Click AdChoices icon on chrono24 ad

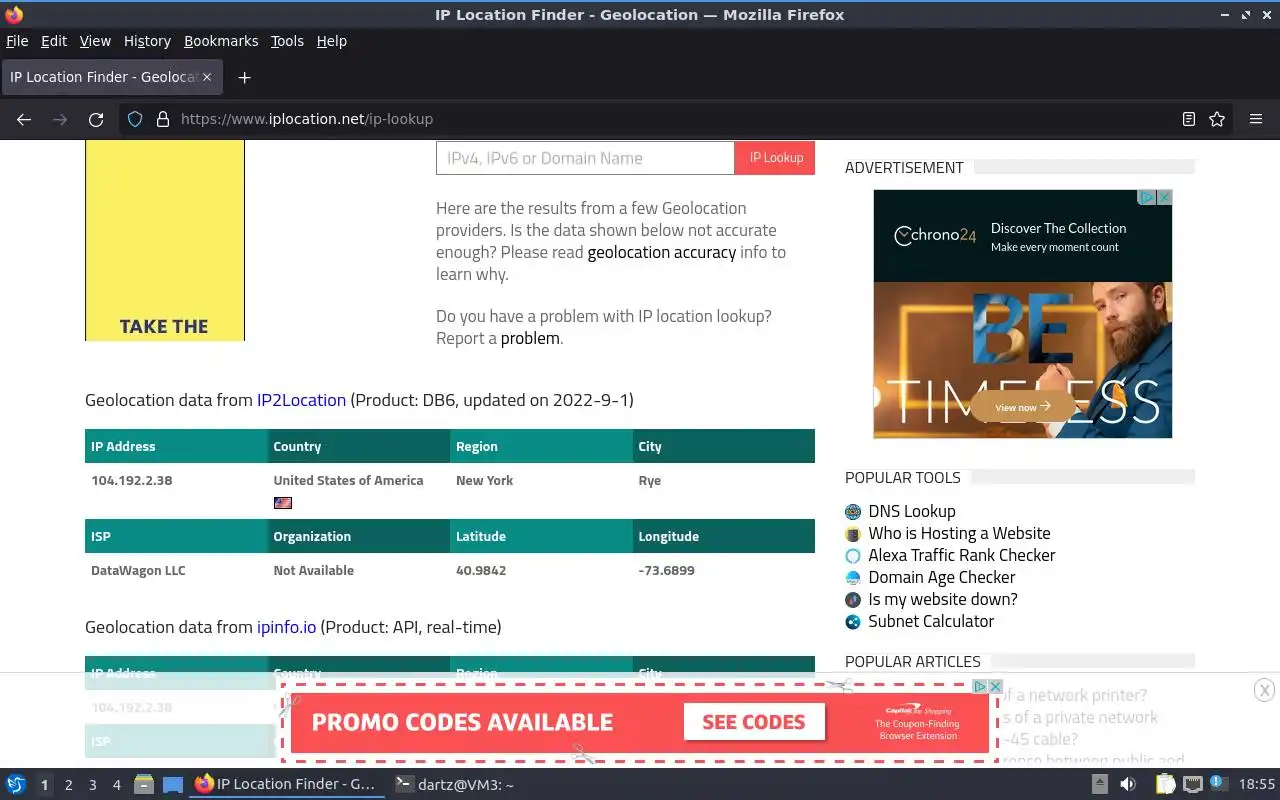pyautogui.click(x=1149, y=198)
